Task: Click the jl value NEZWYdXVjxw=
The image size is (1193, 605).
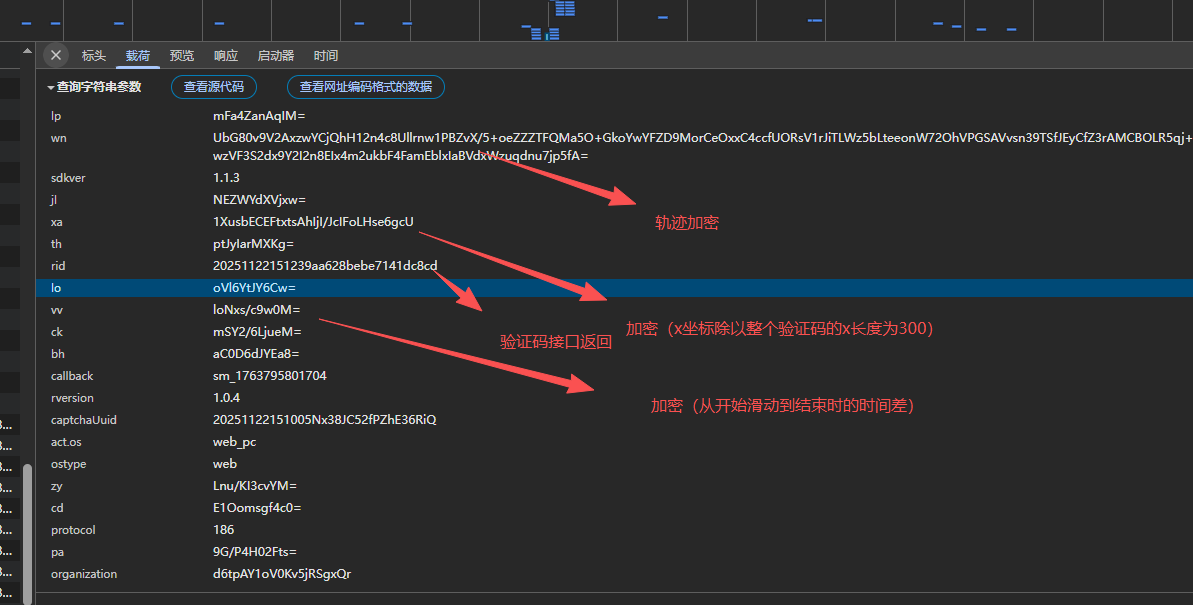Action: pos(259,199)
